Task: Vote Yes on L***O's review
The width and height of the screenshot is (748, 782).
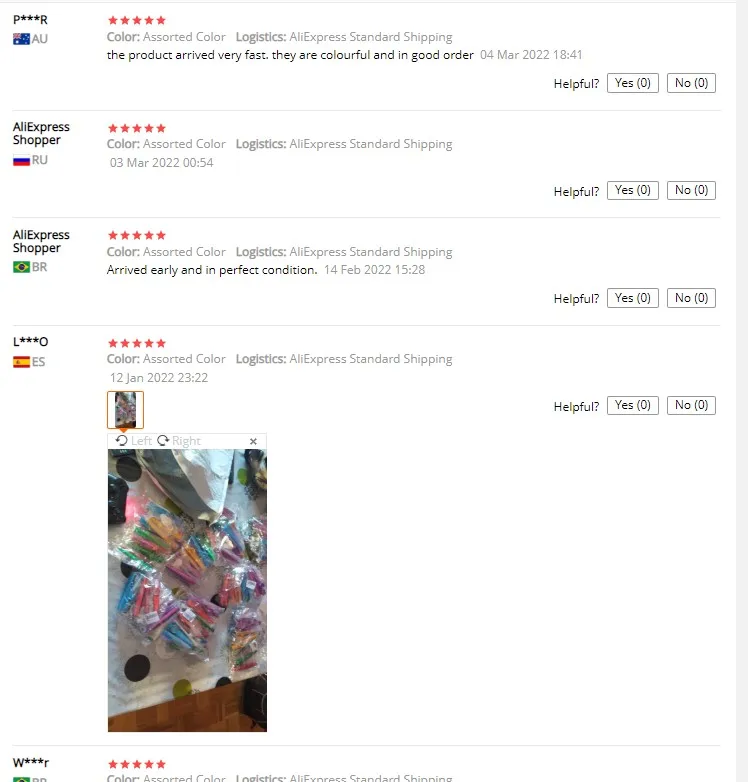Action: pos(632,405)
